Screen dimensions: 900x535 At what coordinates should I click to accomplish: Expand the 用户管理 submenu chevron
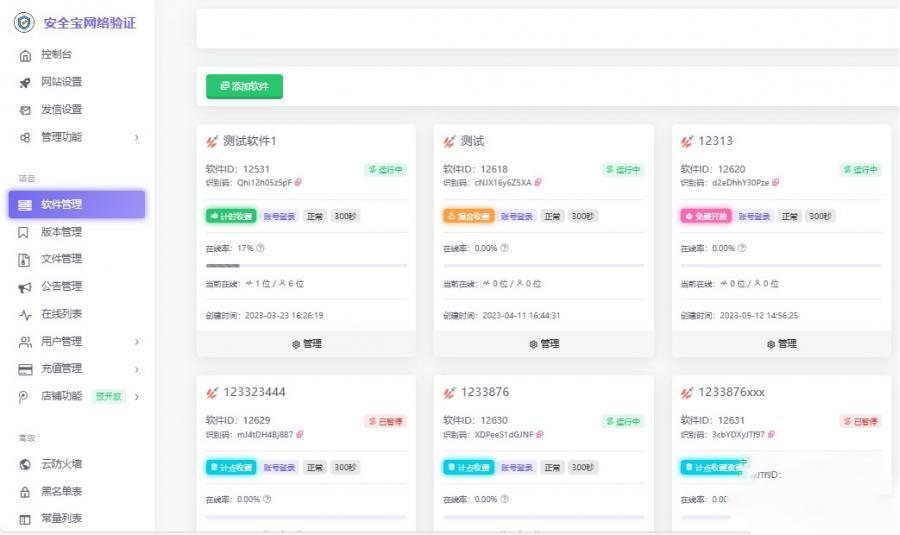click(137, 342)
